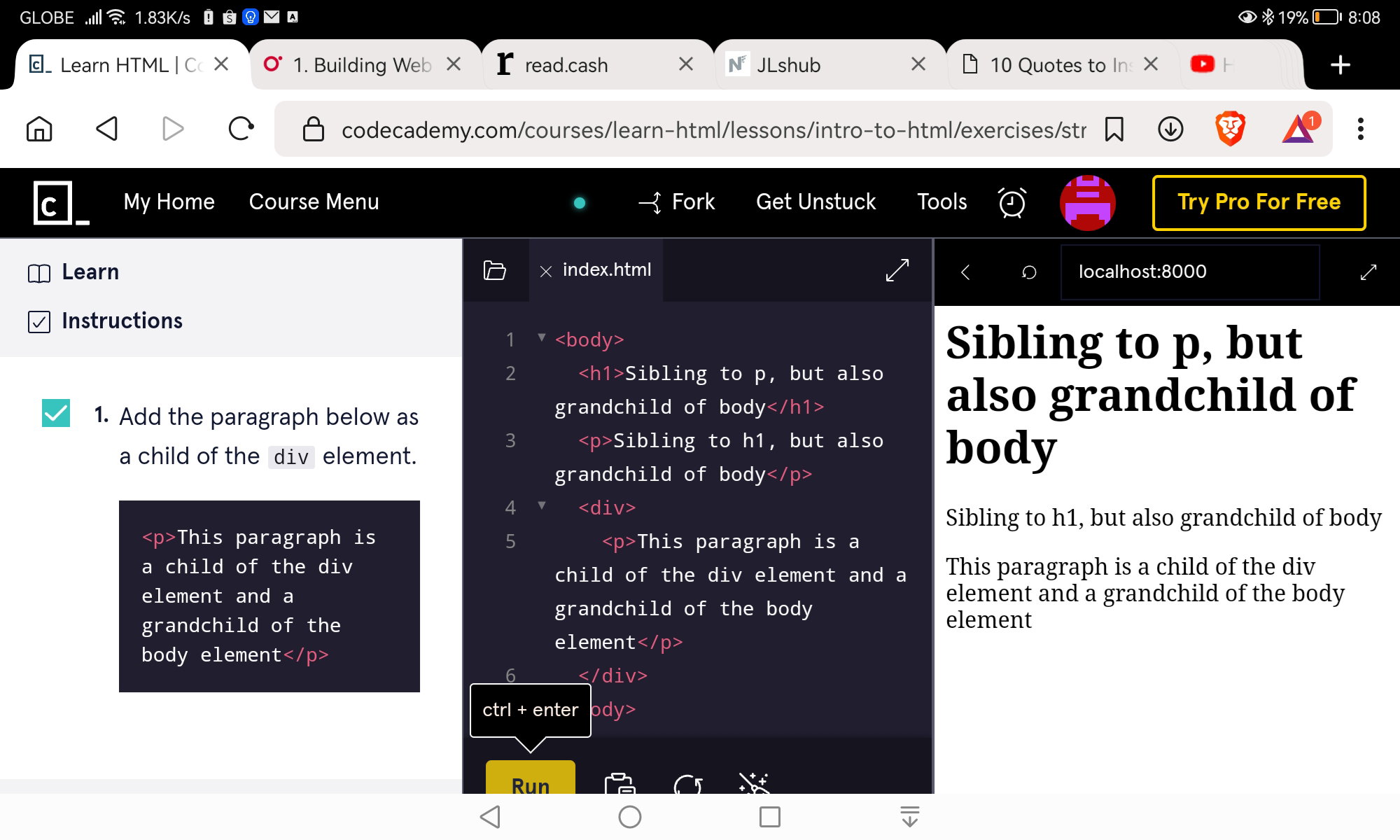Click the Codecademy logo
Screen dimensions: 1400x840
(x=60, y=203)
